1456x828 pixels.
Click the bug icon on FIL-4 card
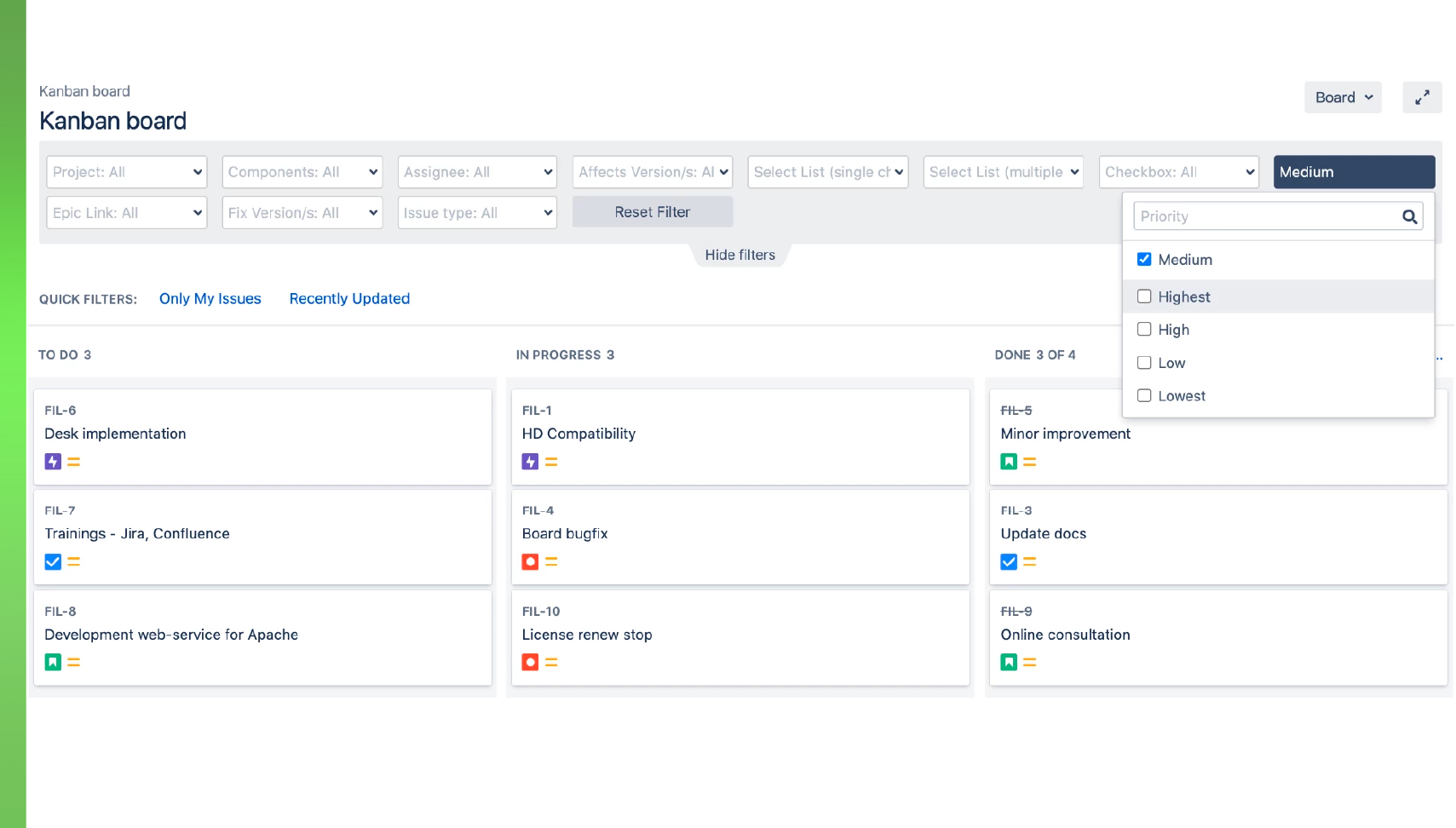(530, 562)
